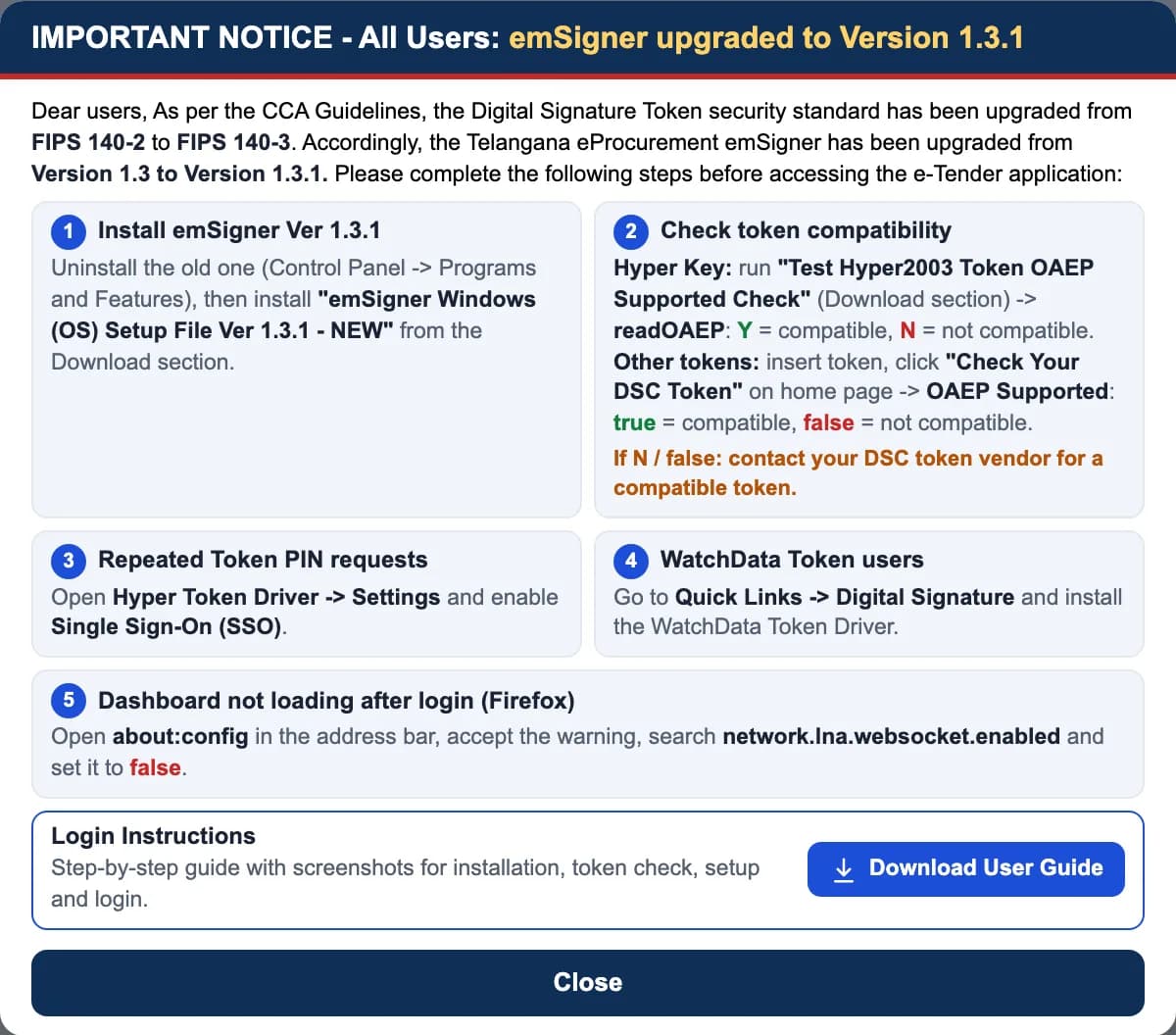1176x1035 pixels.
Task: Click the step 5 number badge
Action: (68, 702)
